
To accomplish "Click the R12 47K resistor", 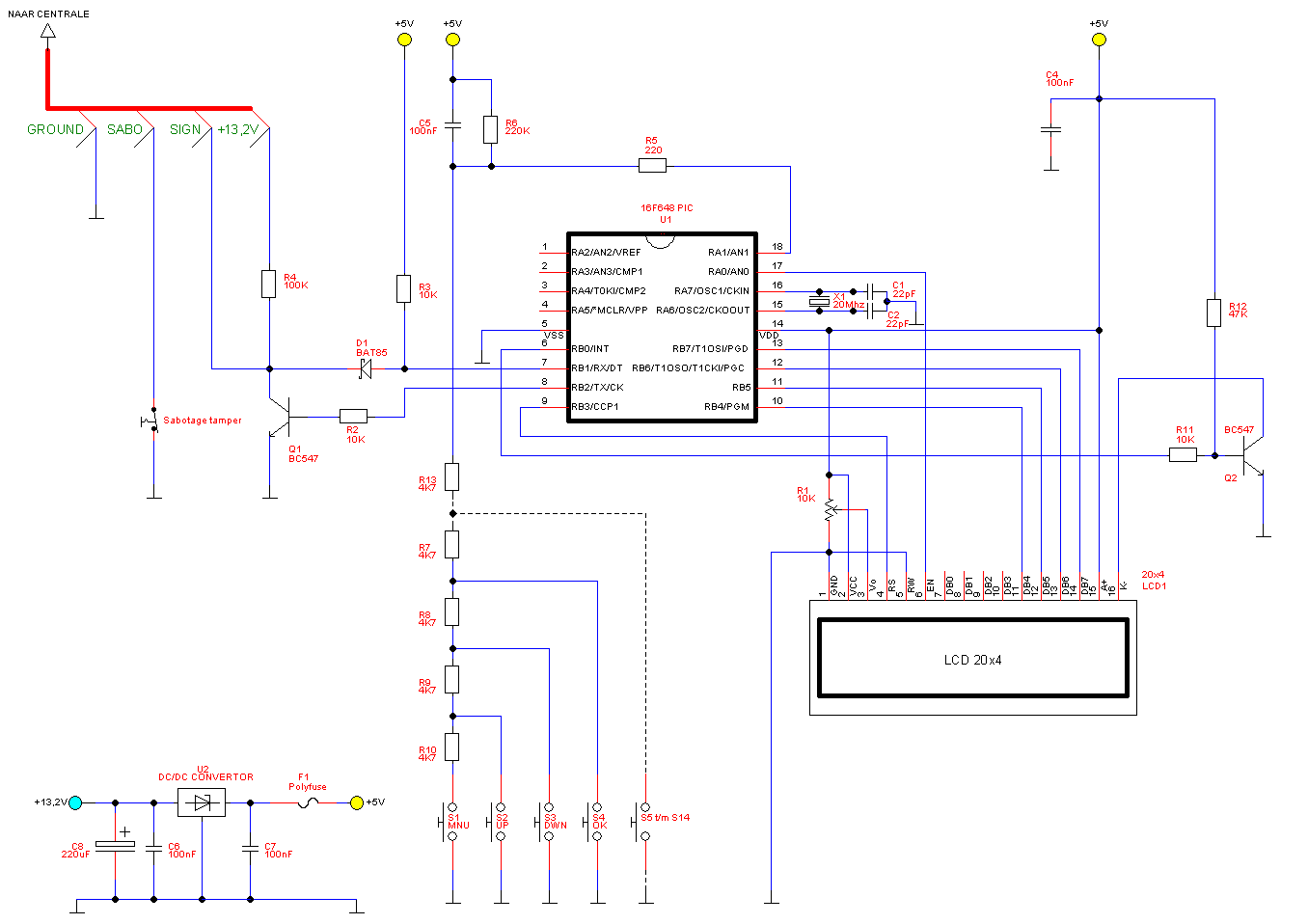I will click(x=1213, y=313).
